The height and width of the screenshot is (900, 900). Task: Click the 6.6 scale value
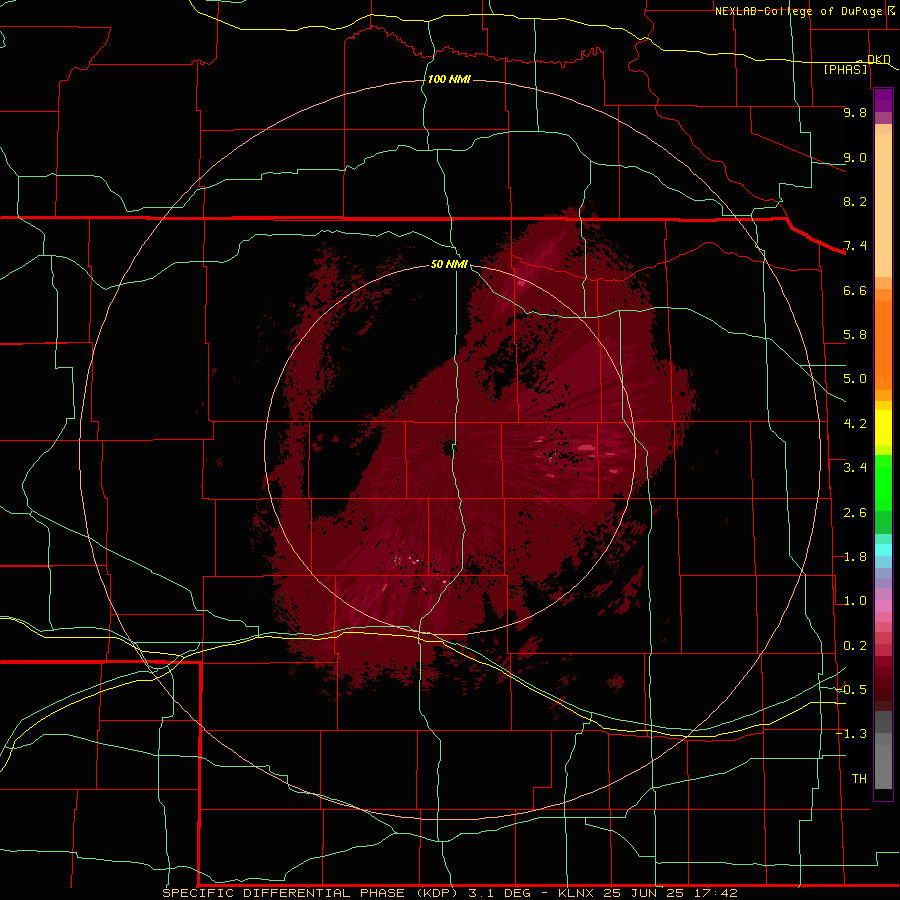point(855,290)
